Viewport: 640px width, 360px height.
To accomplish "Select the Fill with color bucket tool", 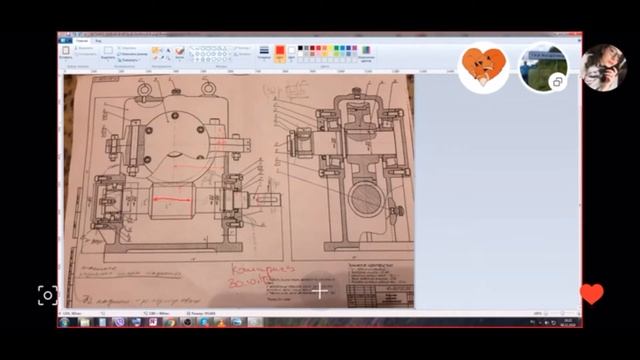I will point(161,50).
